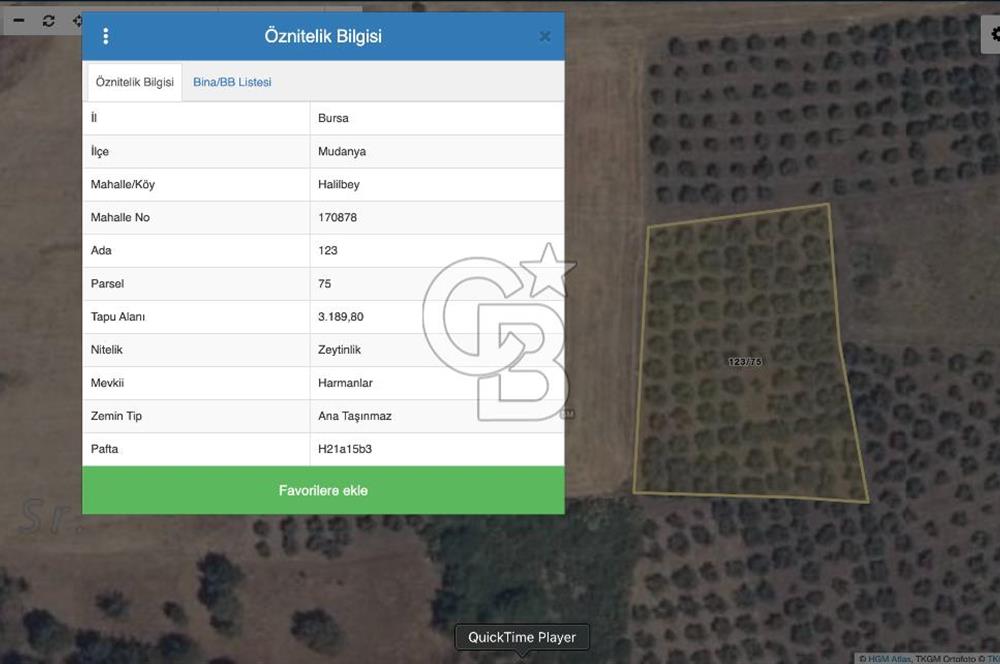Click the Mahalle No value 170878
The height and width of the screenshot is (664, 1000).
point(337,217)
